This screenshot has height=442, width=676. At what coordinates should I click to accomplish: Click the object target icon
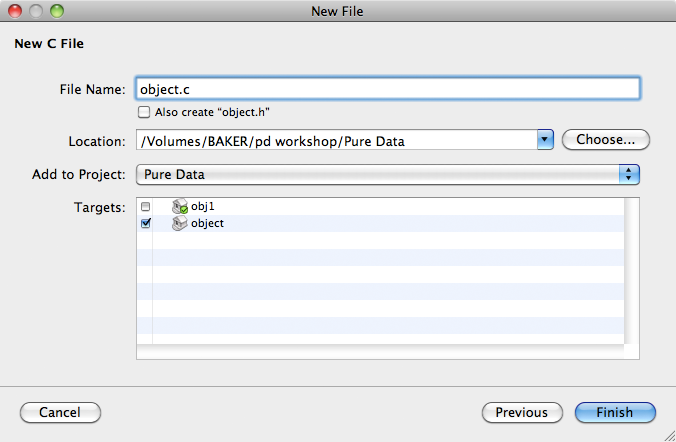[180, 223]
